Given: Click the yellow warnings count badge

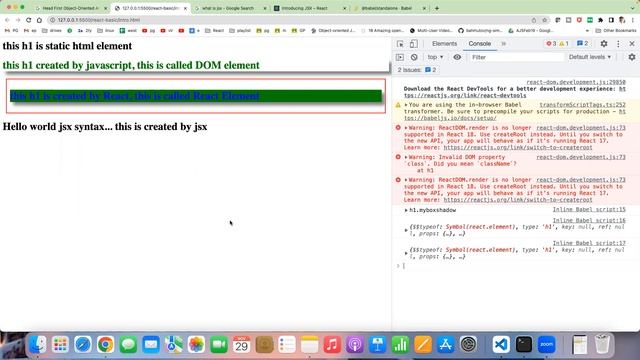Looking at the screenshot, I should point(564,44).
